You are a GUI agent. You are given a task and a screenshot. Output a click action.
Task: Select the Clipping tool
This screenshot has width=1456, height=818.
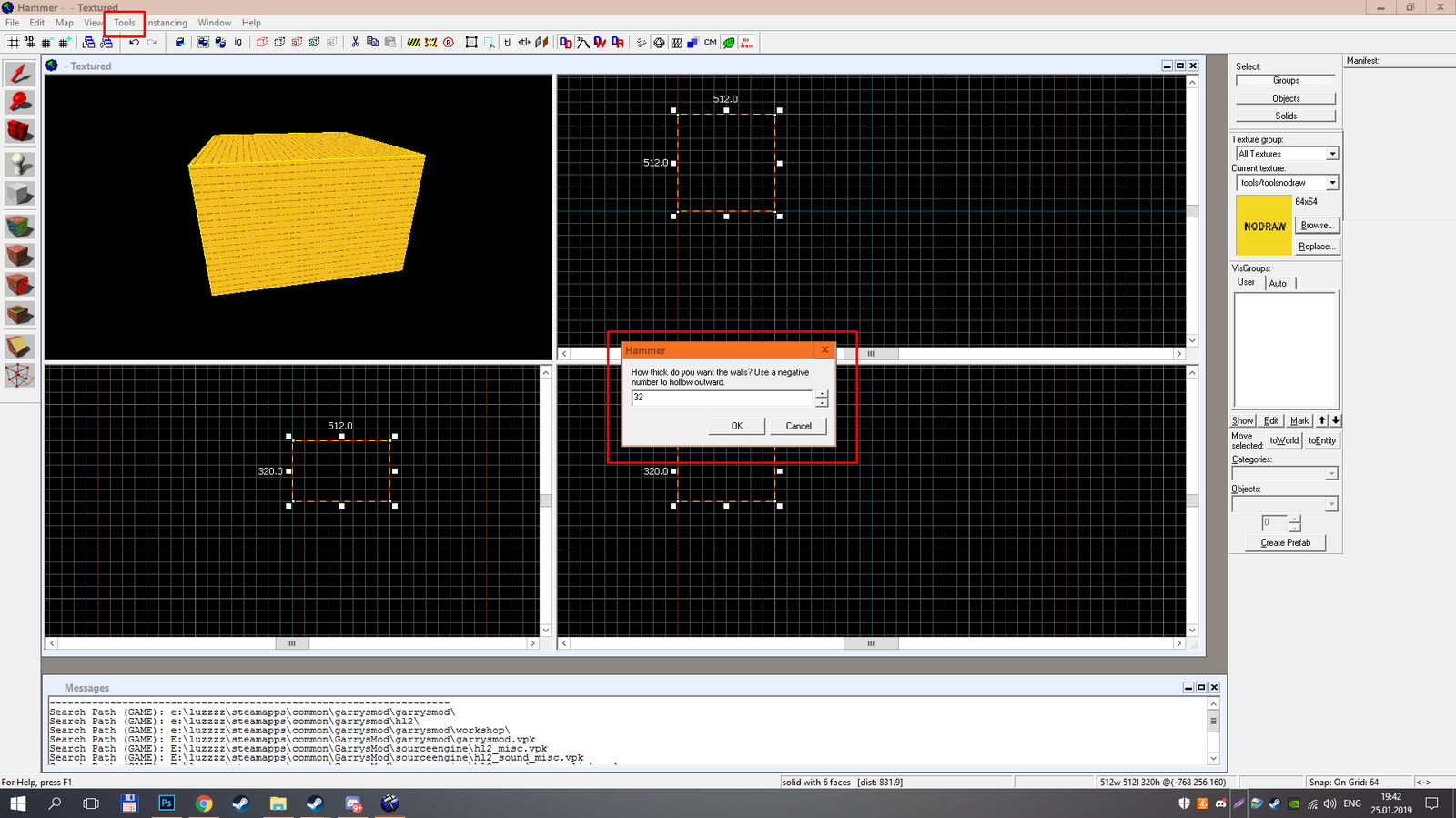tap(20, 346)
